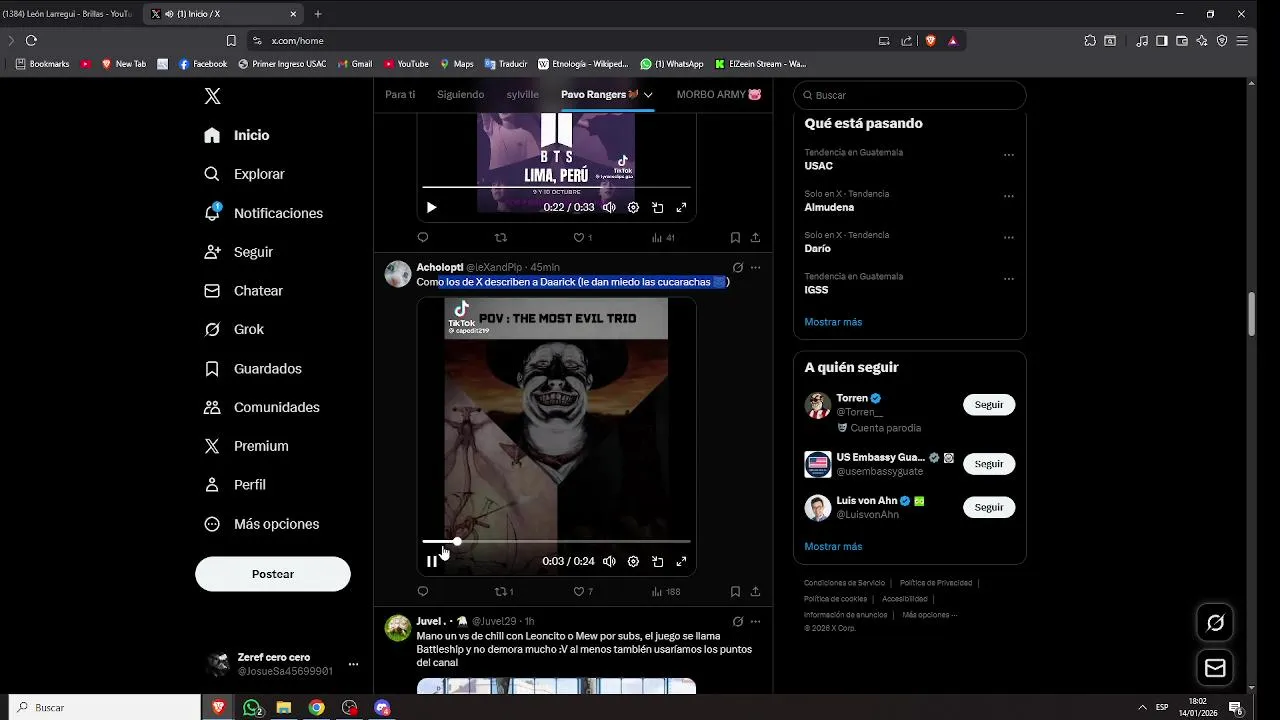View the 188 views analytics of Acholopti post

click(x=665, y=591)
